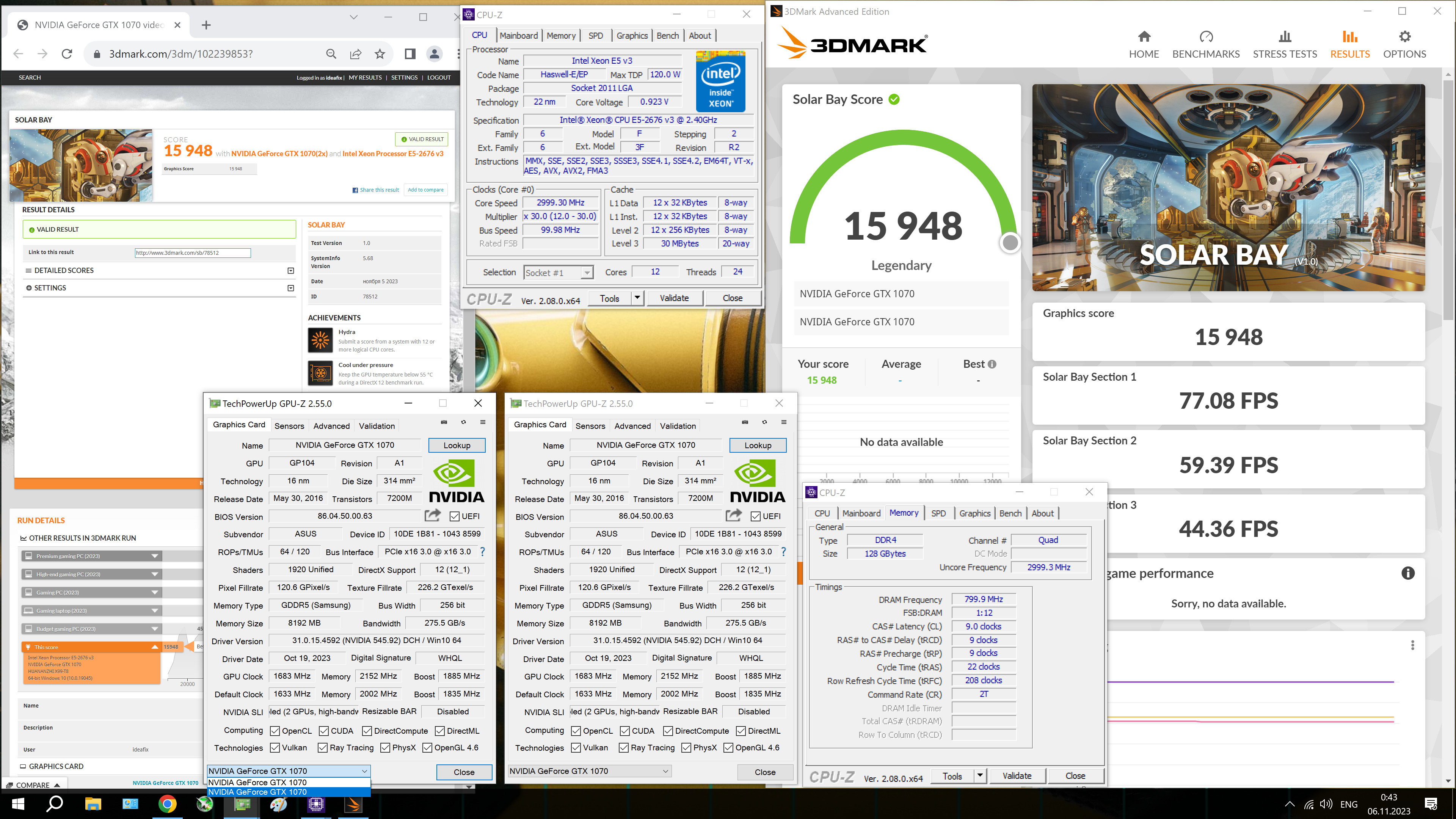Screen dimensions: 1456x819
Task: Open Windows Start menu
Action: click(18, 804)
